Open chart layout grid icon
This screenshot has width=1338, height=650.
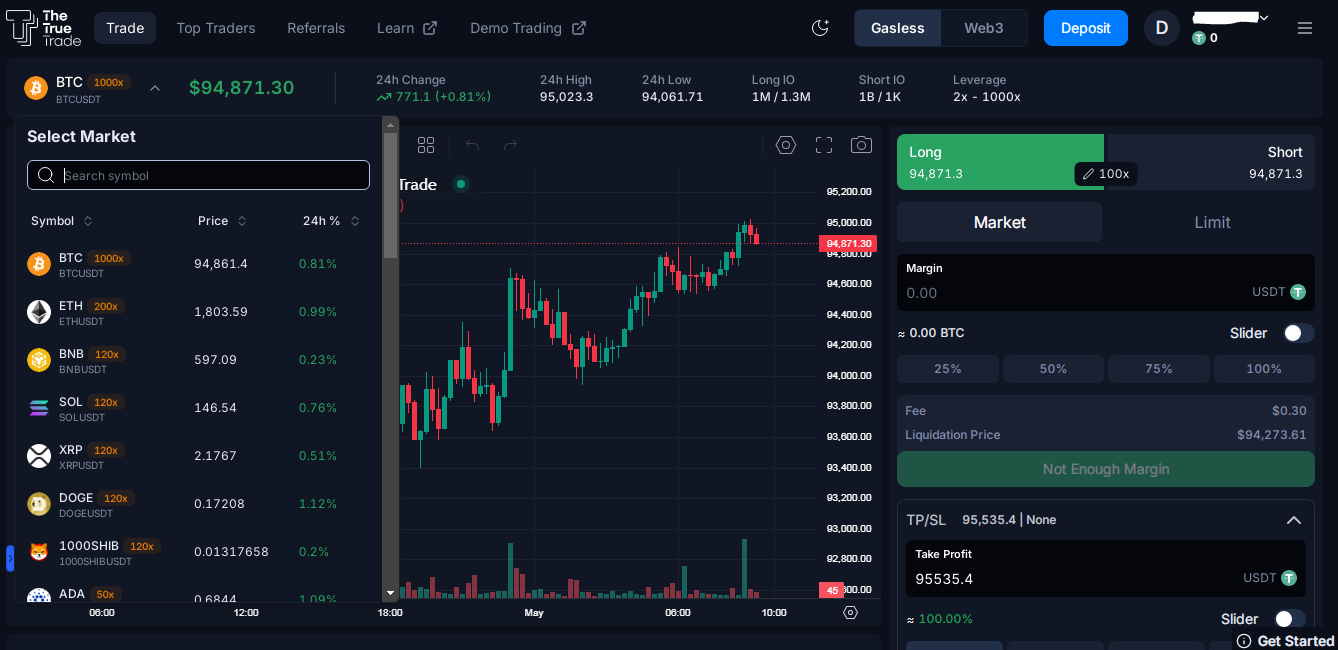pyautogui.click(x=426, y=145)
